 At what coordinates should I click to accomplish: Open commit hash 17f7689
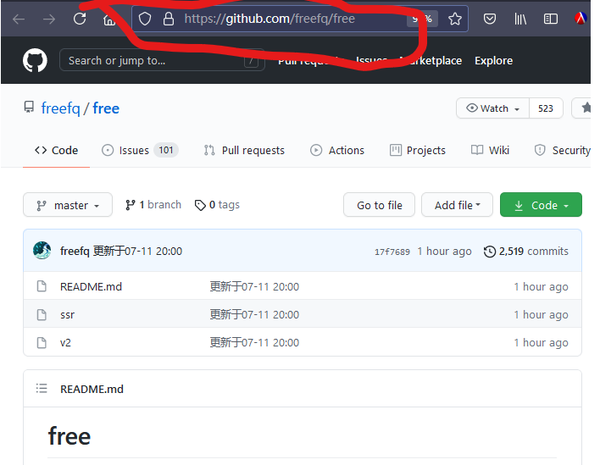click(x=392, y=251)
